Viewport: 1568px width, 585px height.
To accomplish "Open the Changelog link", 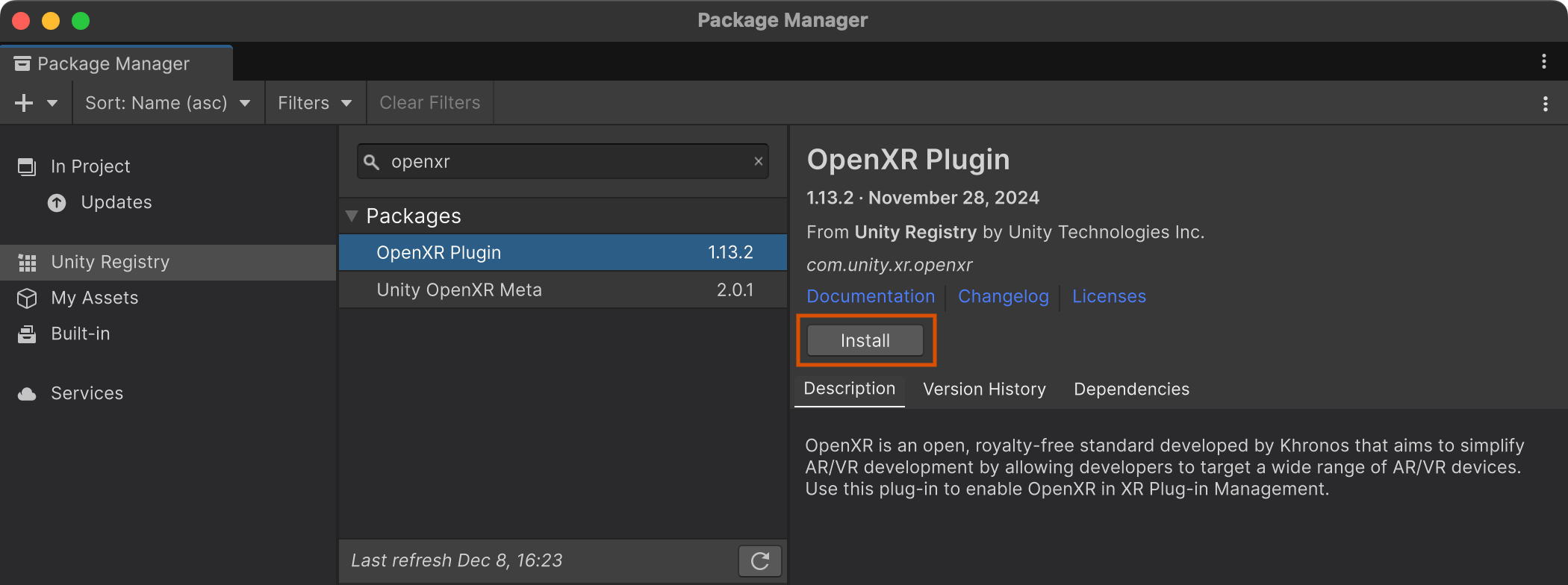I will click(x=1004, y=296).
